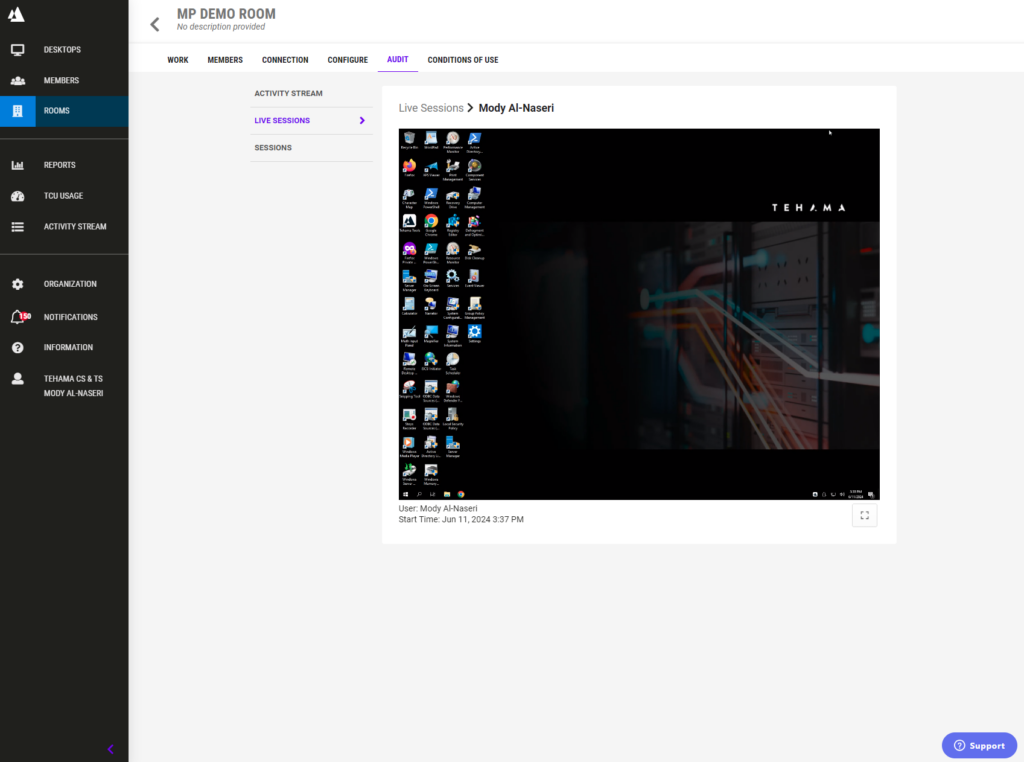Expand Live Sessions chevron arrow
Image resolution: width=1024 pixels, height=762 pixels.
(x=362, y=121)
